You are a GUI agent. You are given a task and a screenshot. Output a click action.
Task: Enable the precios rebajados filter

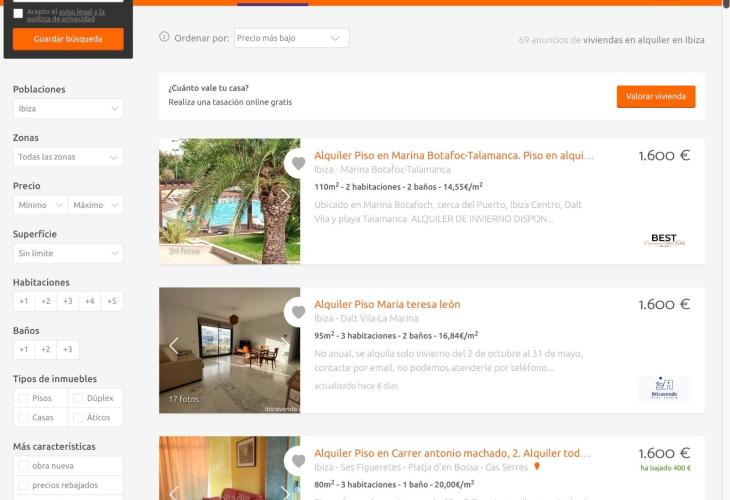23,485
